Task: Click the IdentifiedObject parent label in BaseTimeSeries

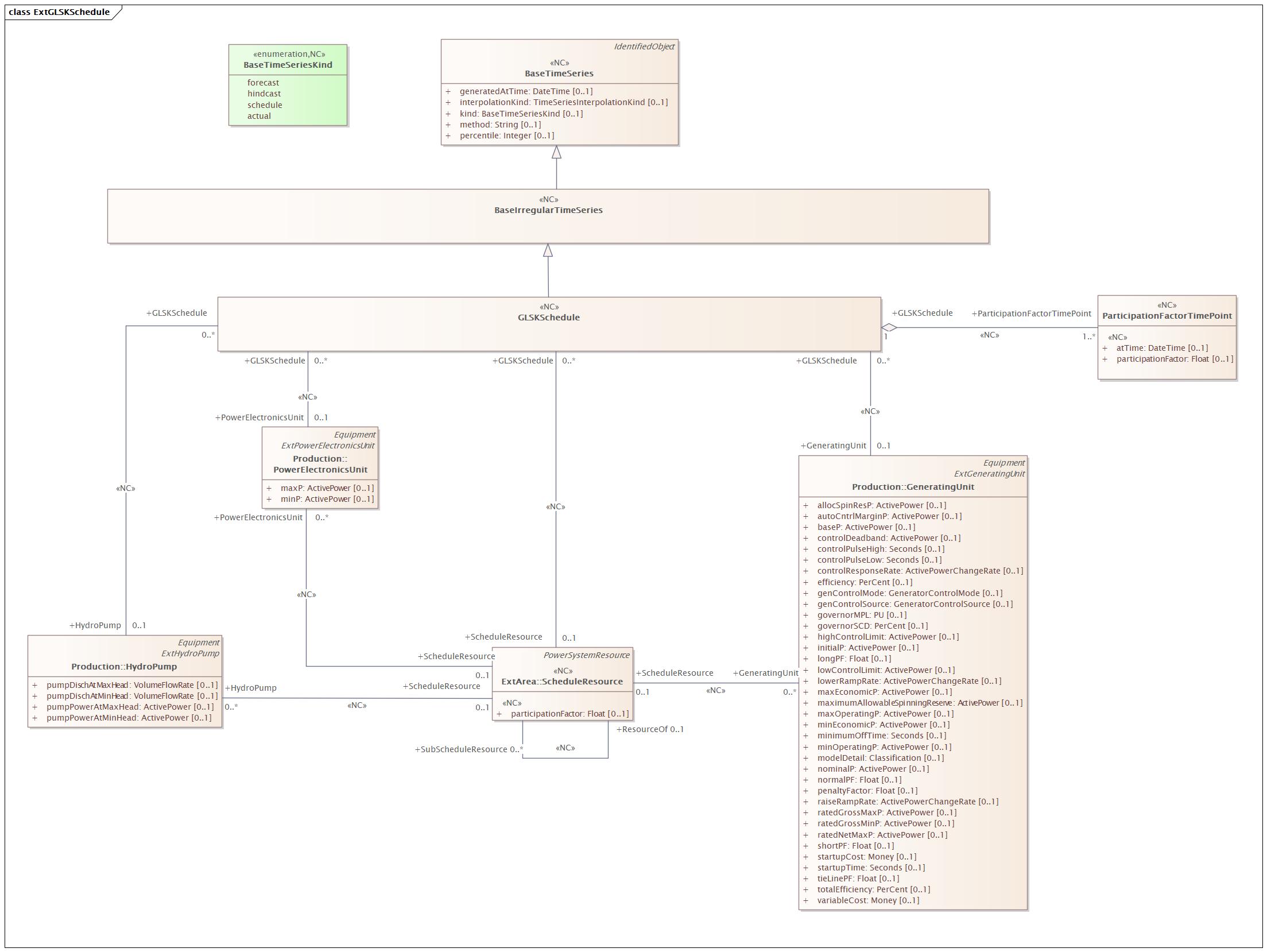Action: click(644, 47)
